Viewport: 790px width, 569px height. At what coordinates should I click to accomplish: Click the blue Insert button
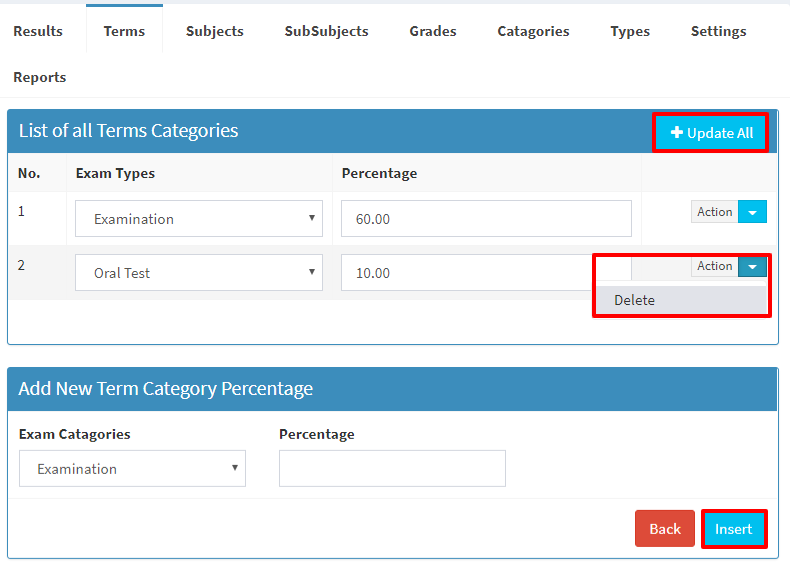point(734,529)
